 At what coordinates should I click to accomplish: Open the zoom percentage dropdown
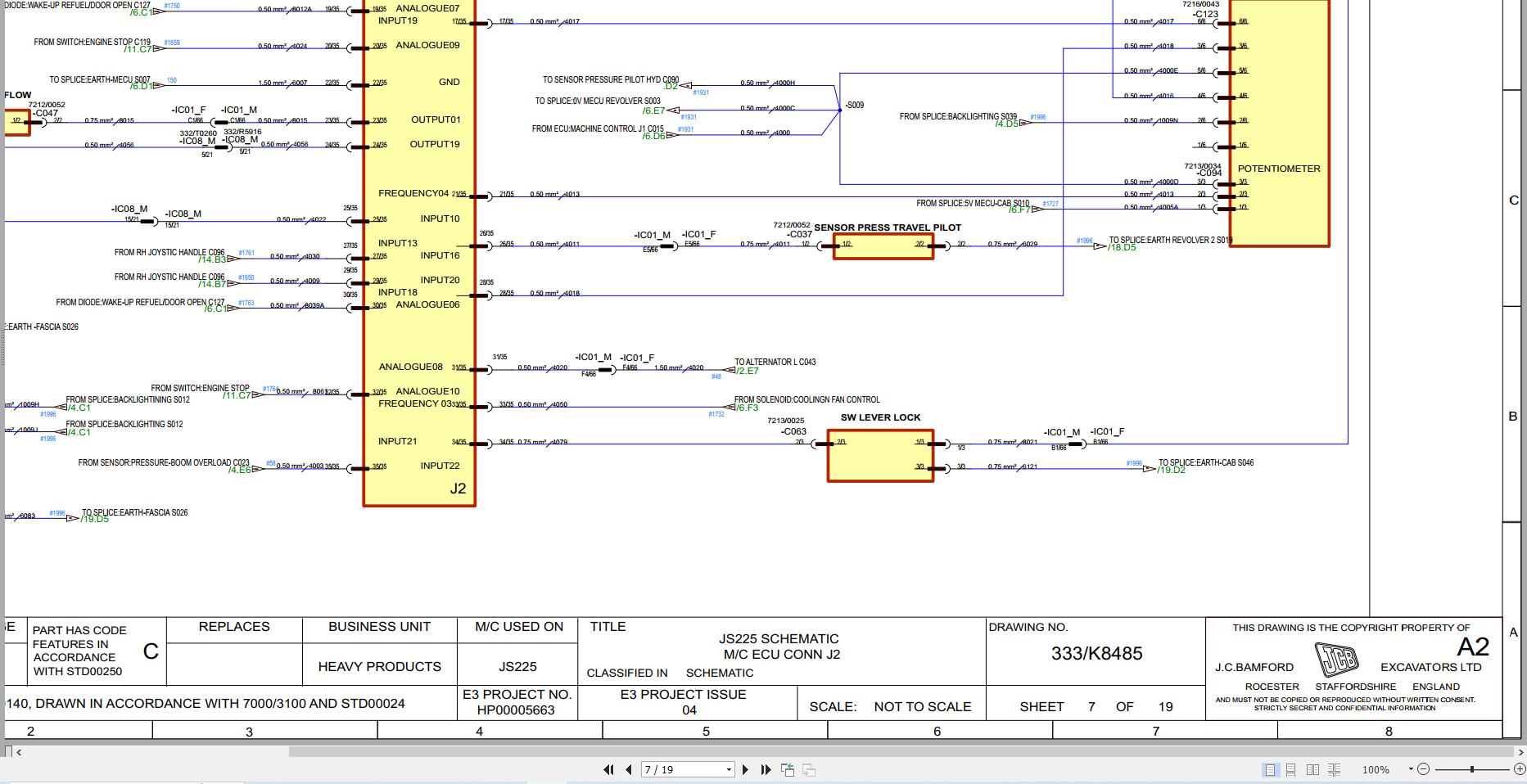[x=1411, y=769]
